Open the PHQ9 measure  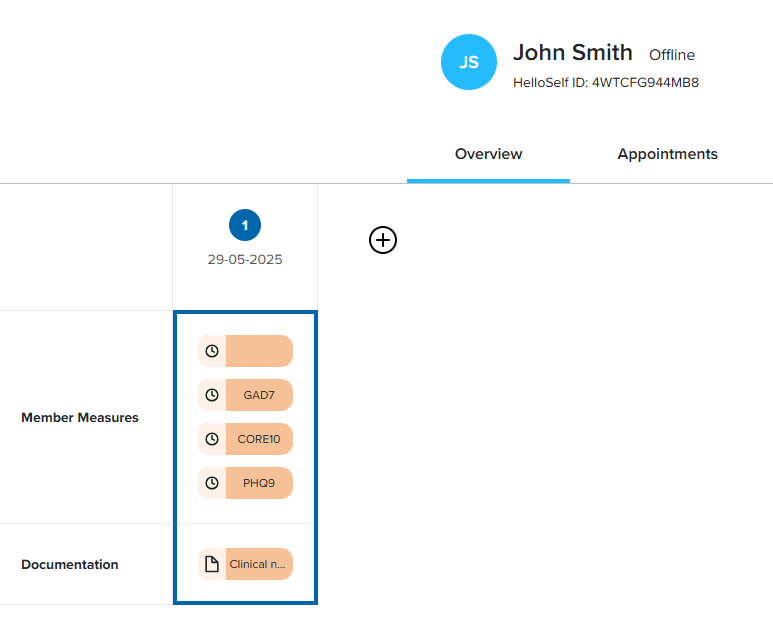[259, 483]
